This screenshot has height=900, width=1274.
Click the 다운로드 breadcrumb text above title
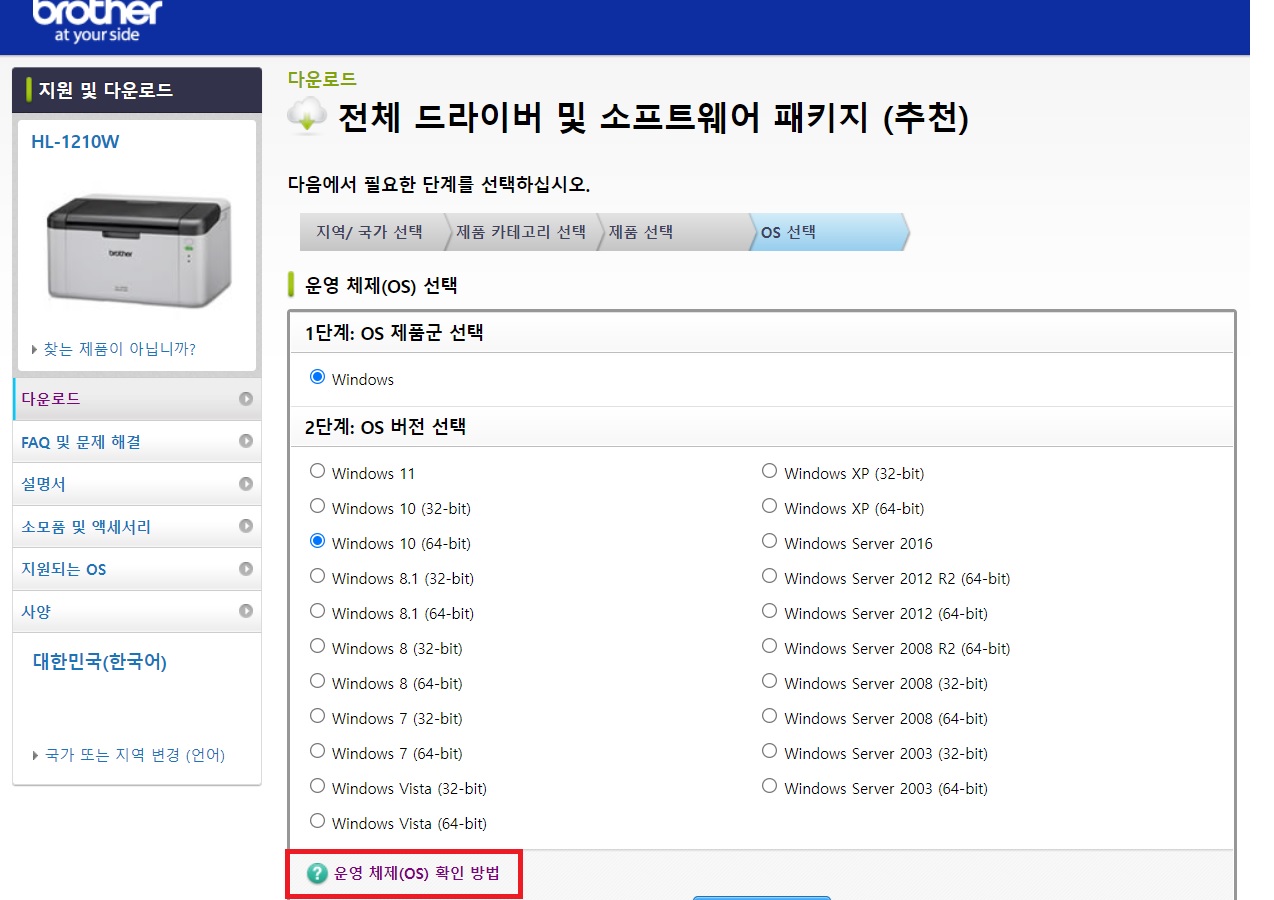tap(322, 79)
